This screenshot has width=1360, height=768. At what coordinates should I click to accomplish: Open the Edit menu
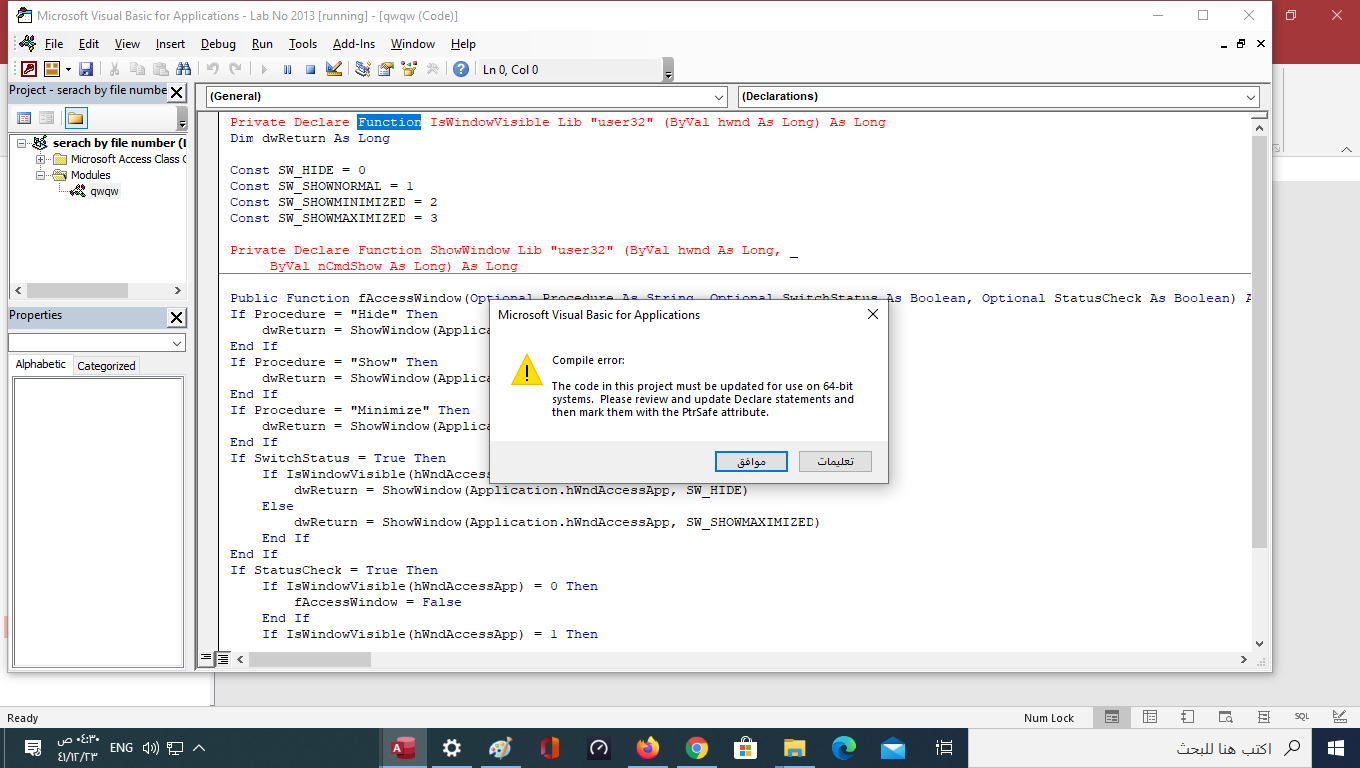89,44
